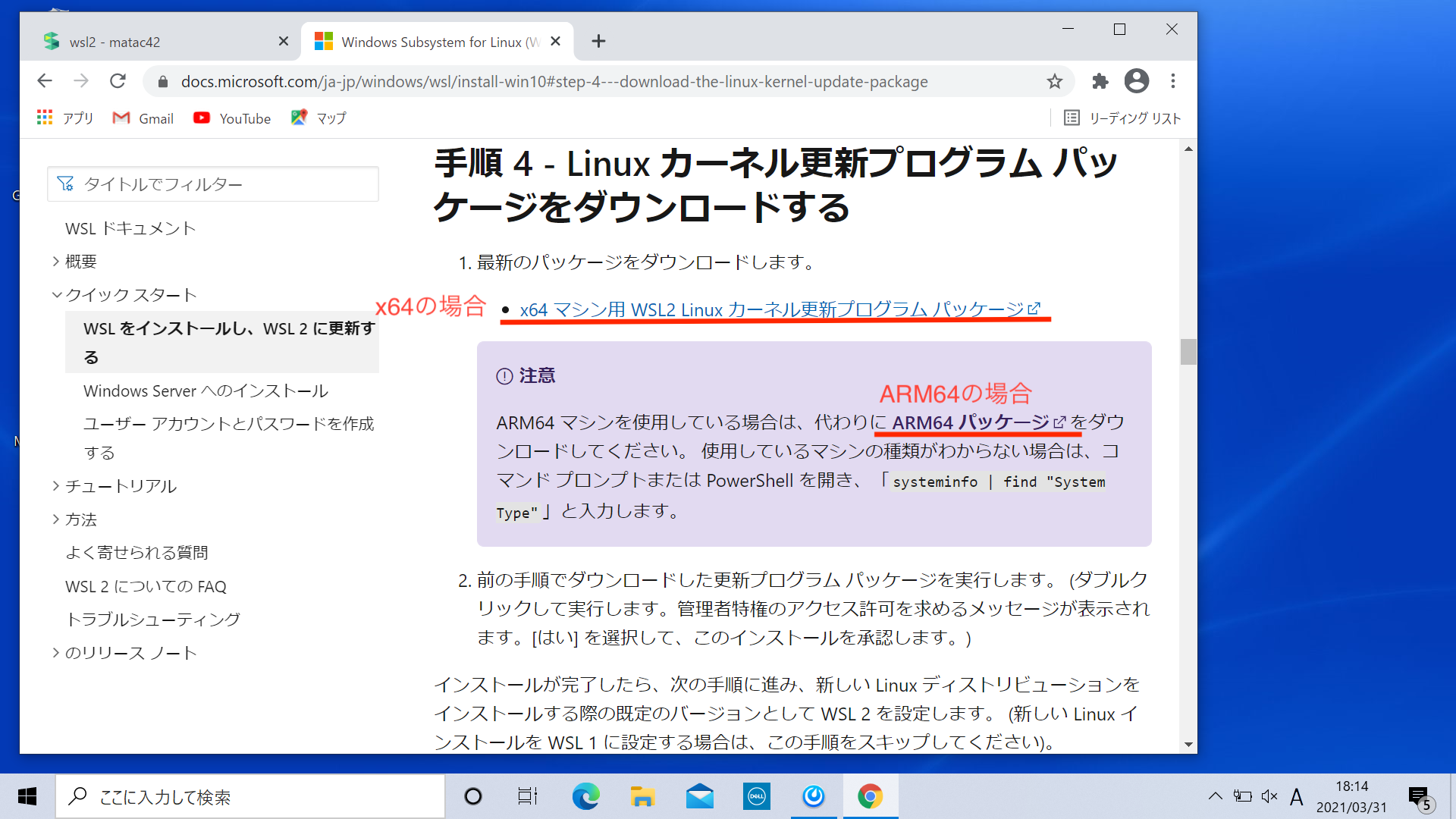The image size is (1456, 819).
Task: Show hidden system tray icons
Action: tap(1215, 795)
